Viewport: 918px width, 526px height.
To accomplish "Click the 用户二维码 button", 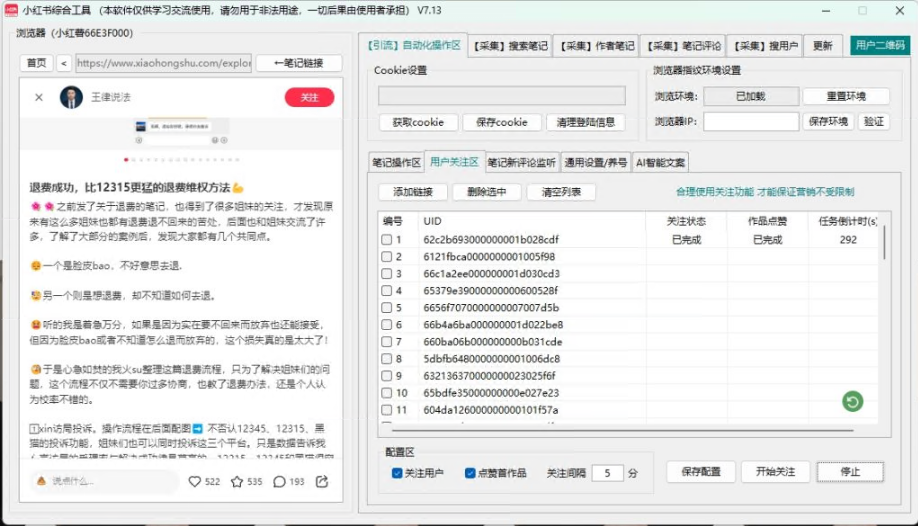I will click(x=880, y=45).
